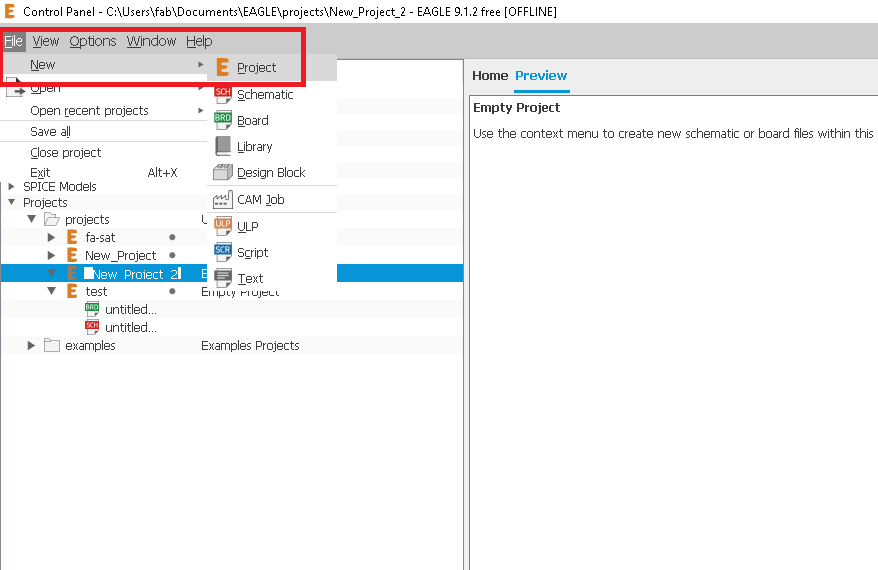Click the ULP file icon
Screen dimensions: 878x570
point(222,226)
